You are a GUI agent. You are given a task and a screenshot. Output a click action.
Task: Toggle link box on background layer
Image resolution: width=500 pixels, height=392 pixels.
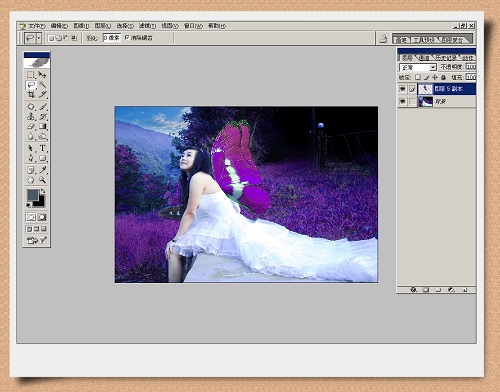pos(412,101)
